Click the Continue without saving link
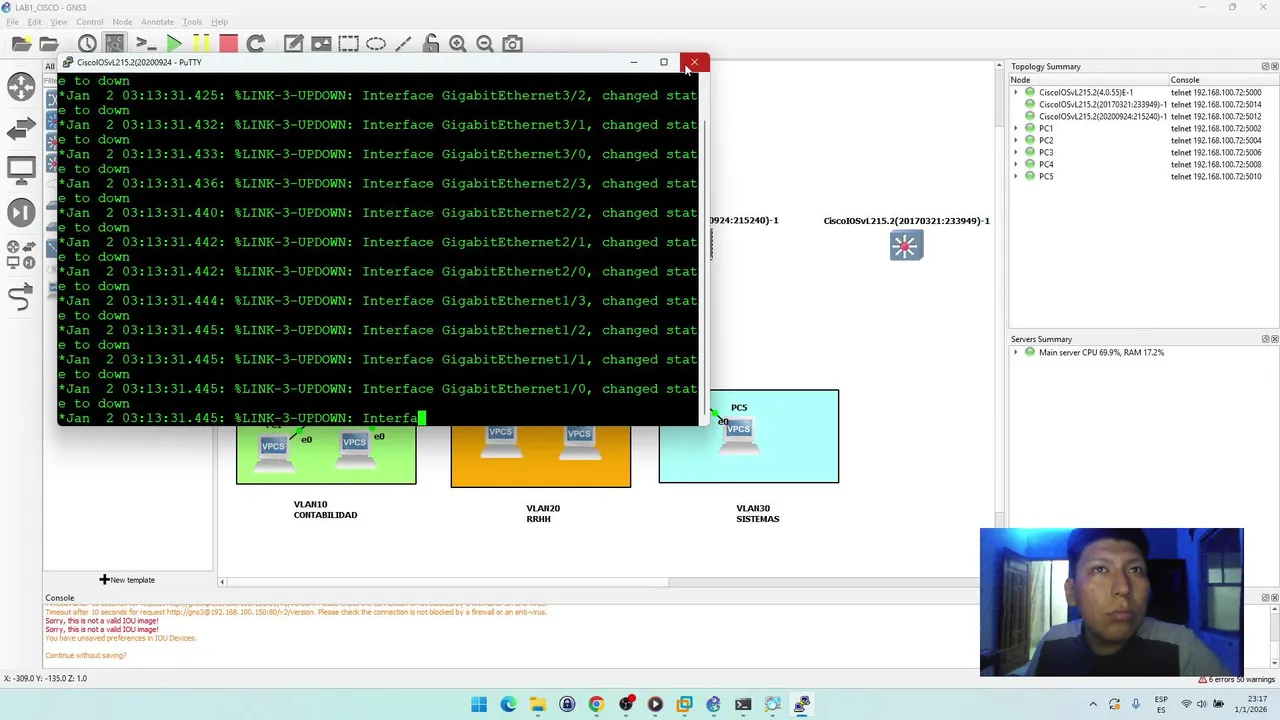The height and width of the screenshot is (720, 1280). tap(85, 655)
